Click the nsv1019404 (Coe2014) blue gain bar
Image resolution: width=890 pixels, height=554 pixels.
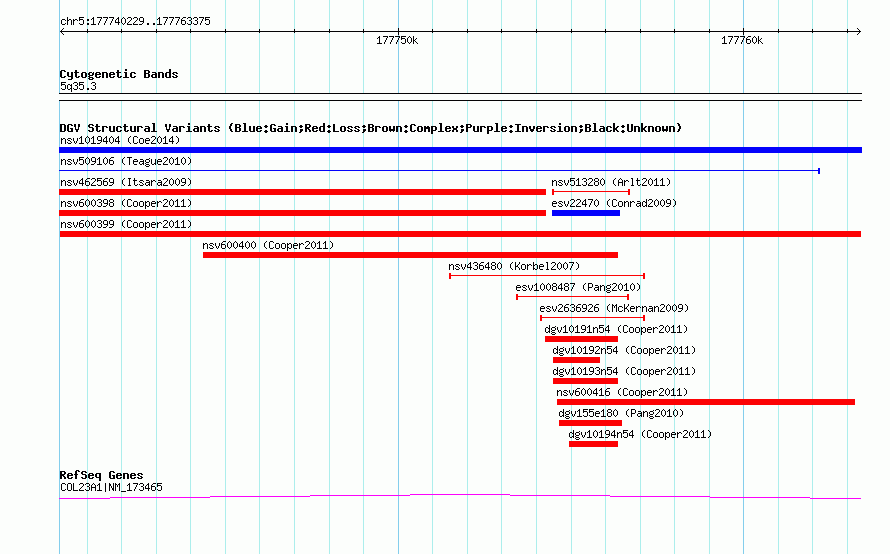(460, 150)
